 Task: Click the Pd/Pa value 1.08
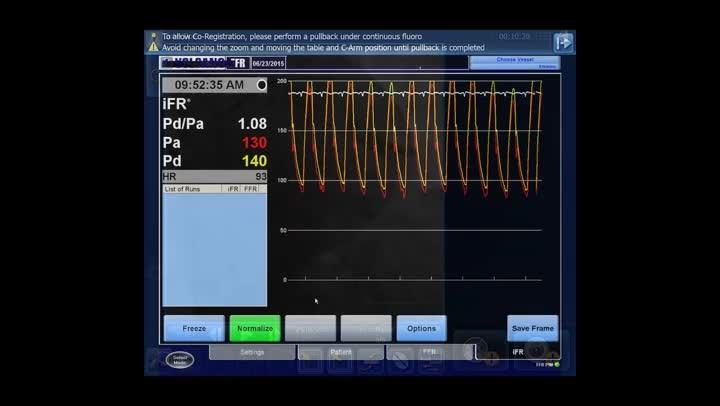click(252, 124)
